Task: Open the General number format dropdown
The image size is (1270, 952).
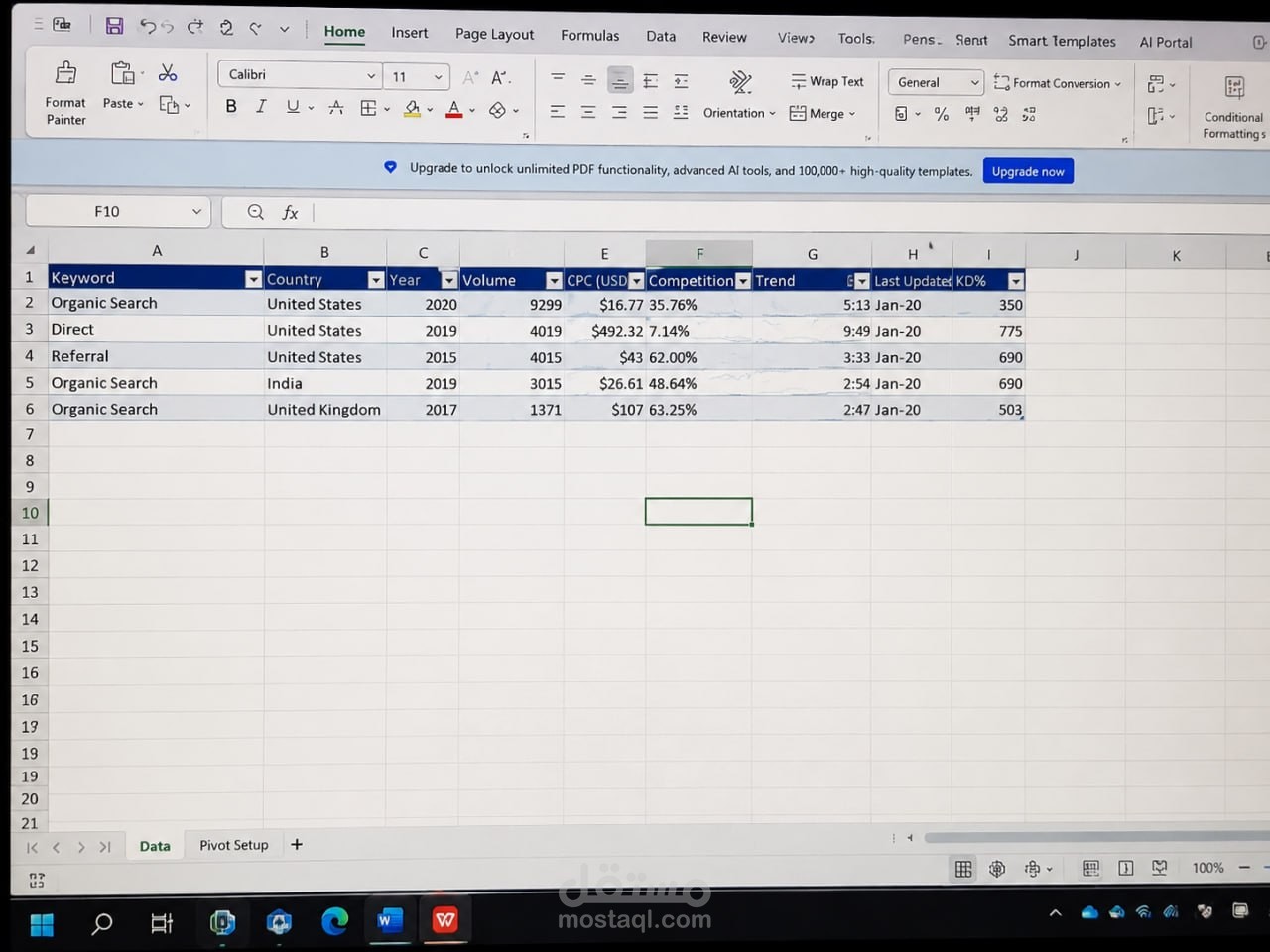Action: (x=936, y=83)
